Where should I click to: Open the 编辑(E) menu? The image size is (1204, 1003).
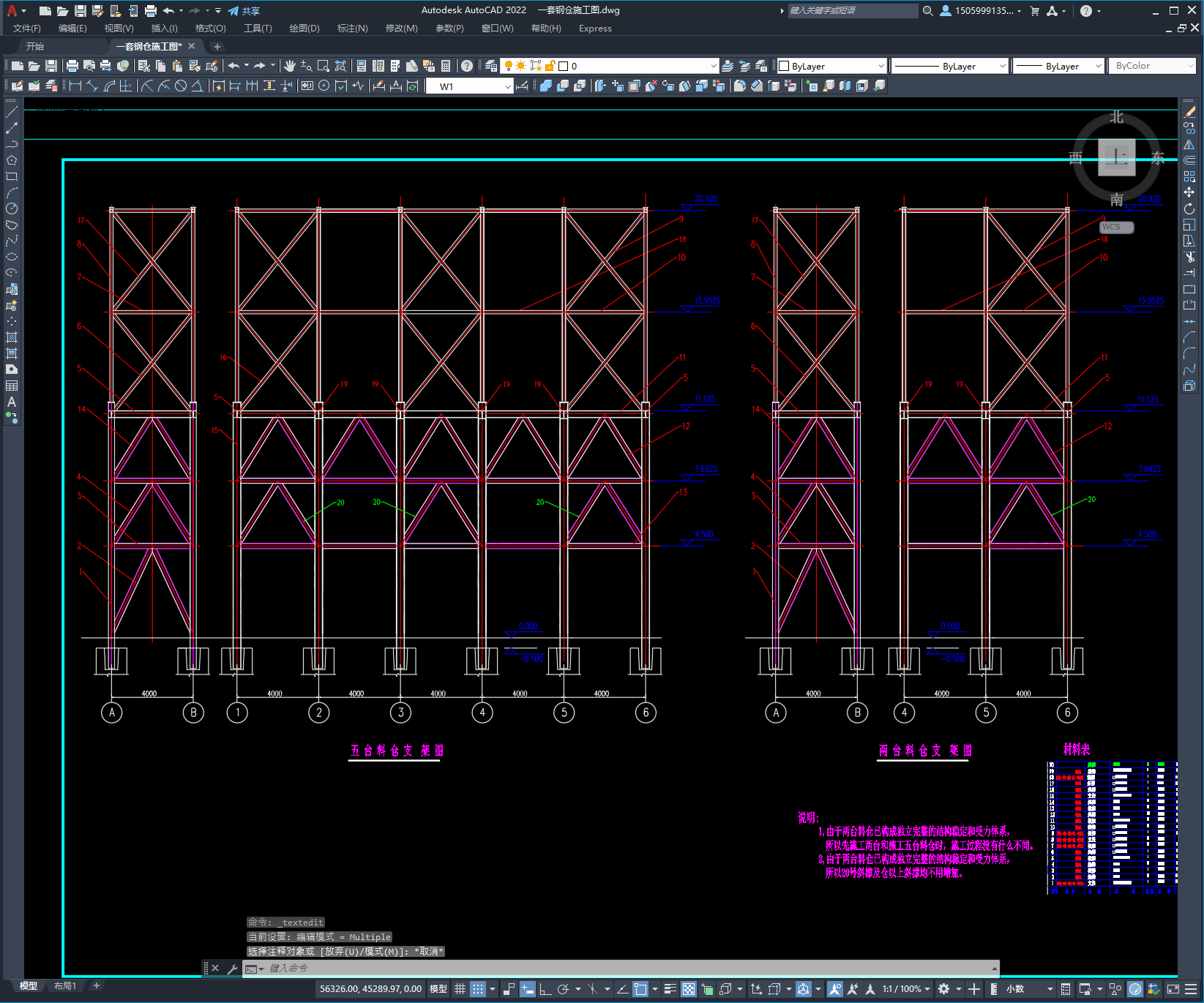click(x=72, y=29)
